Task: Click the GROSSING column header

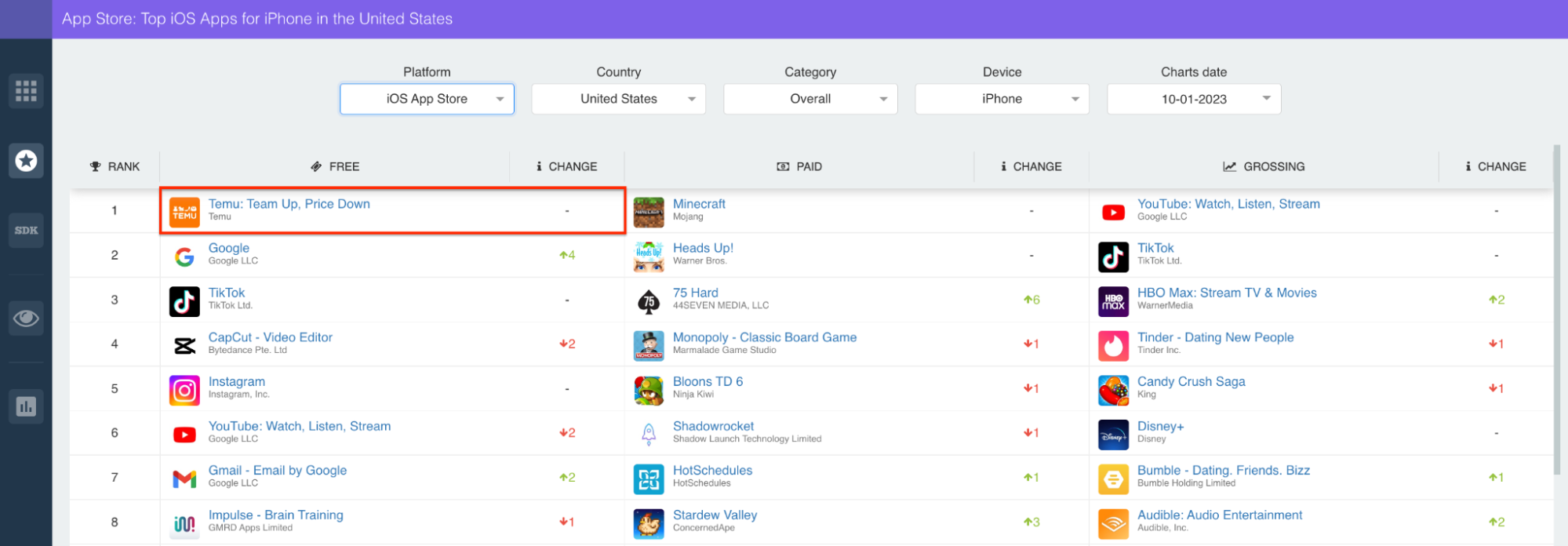Action: (x=1264, y=166)
